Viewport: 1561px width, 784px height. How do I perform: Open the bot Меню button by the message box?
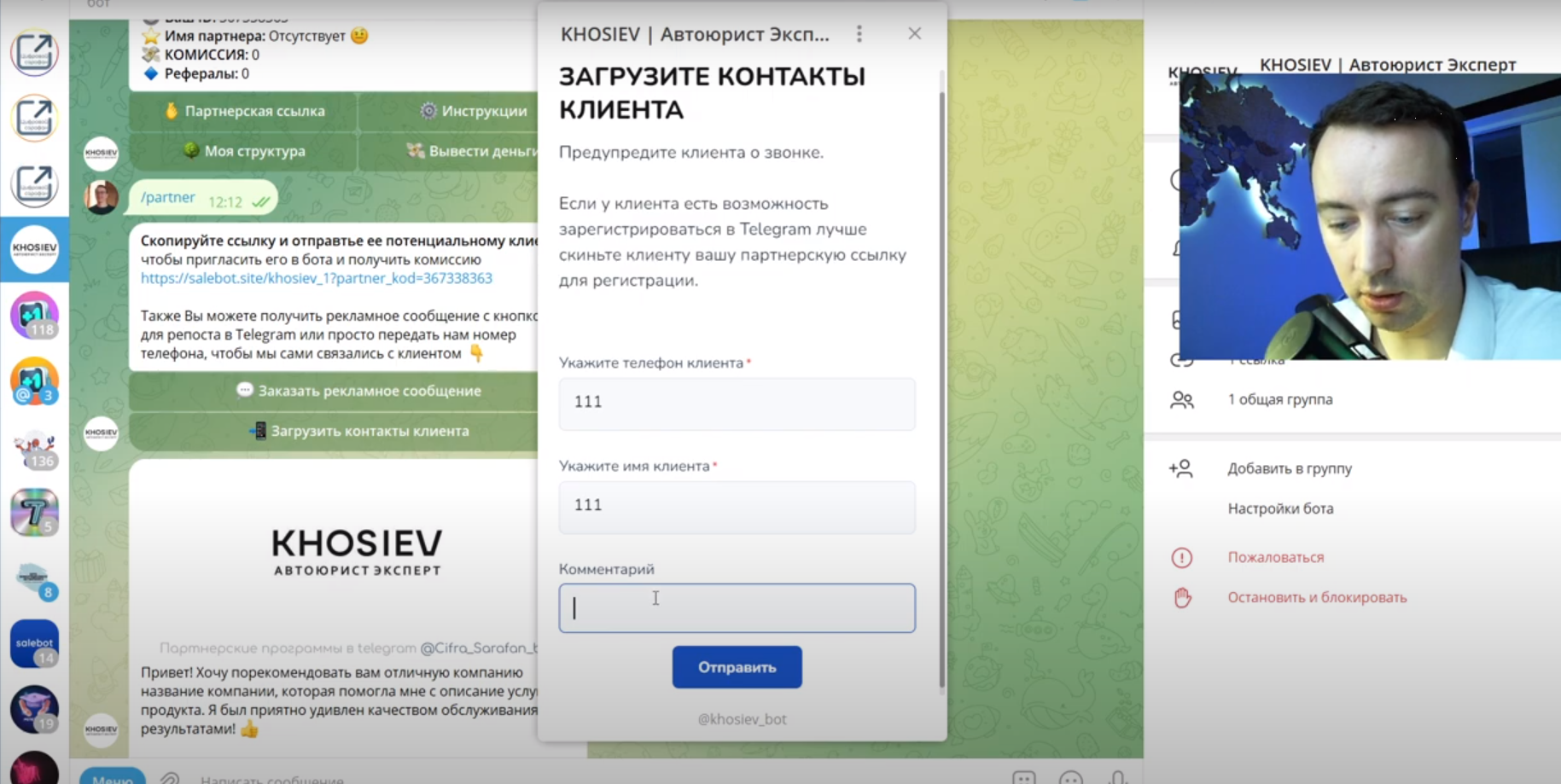pyautogui.click(x=113, y=776)
